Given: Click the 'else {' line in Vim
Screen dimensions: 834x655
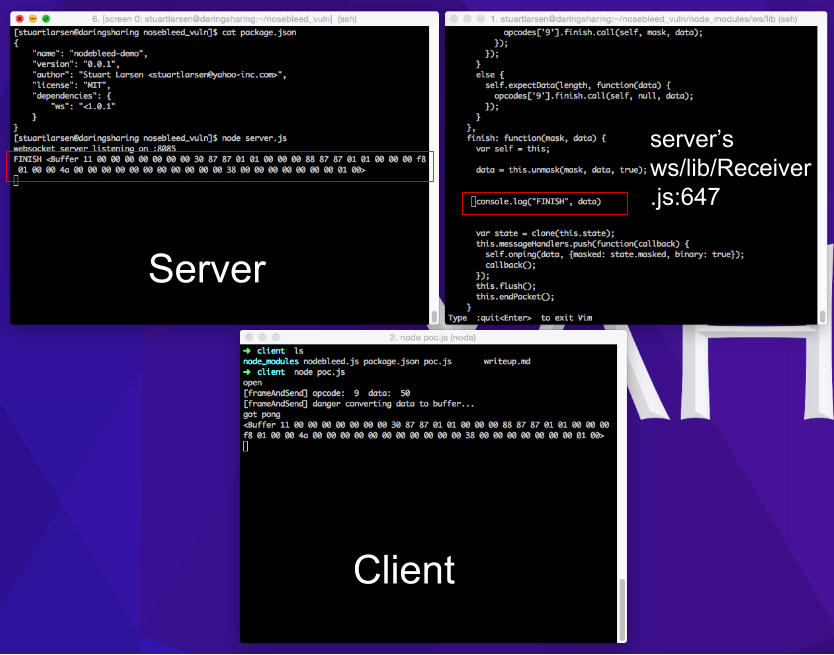Looking at the screenshot, I should pos(489,75).
